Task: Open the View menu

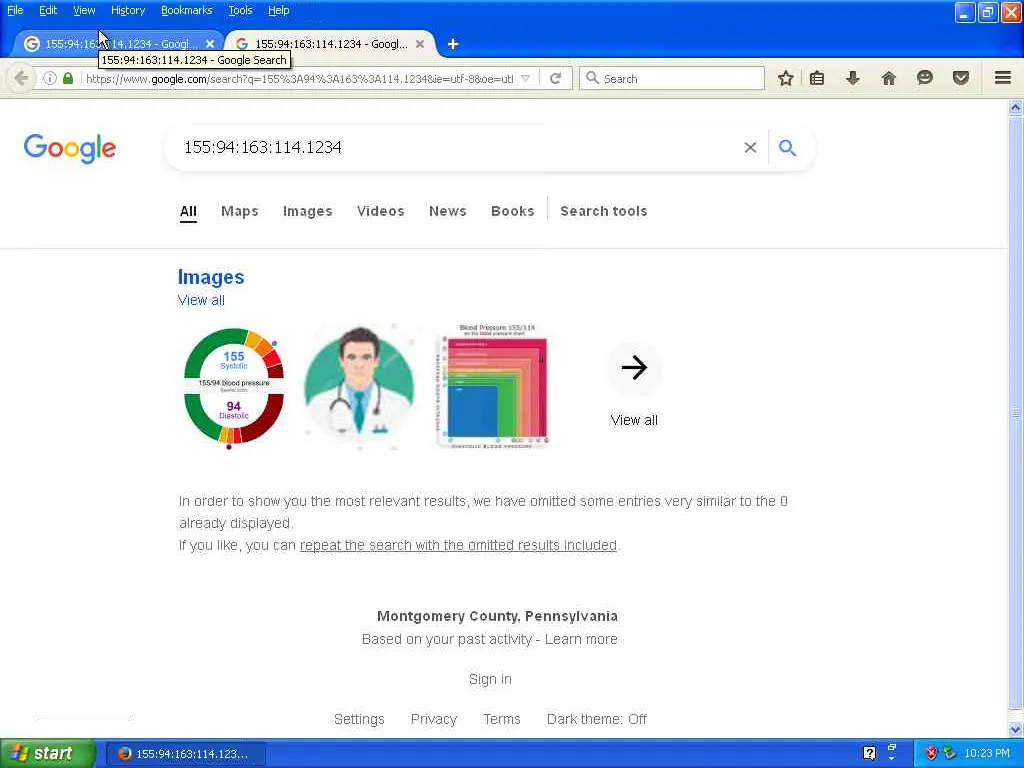Action: (x=84, y=10)
